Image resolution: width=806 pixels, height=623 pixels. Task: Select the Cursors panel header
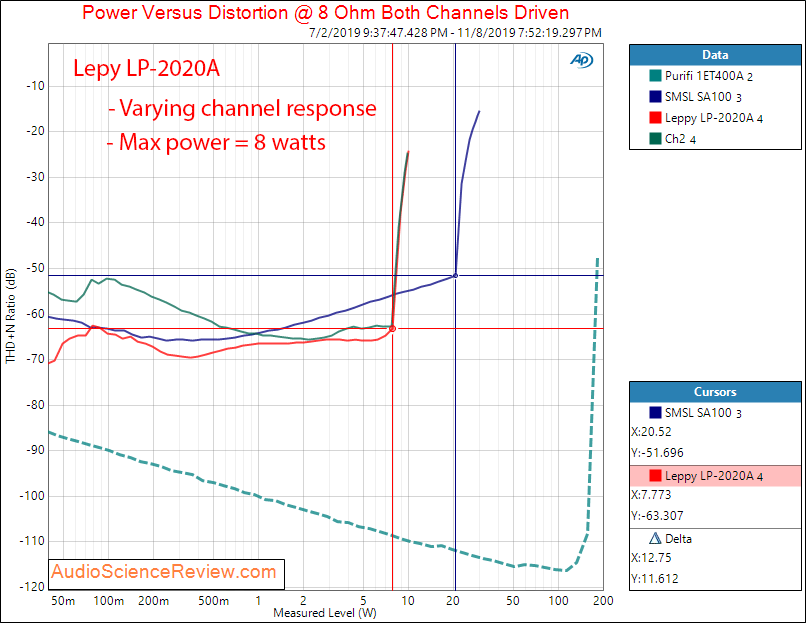(715, 392)
